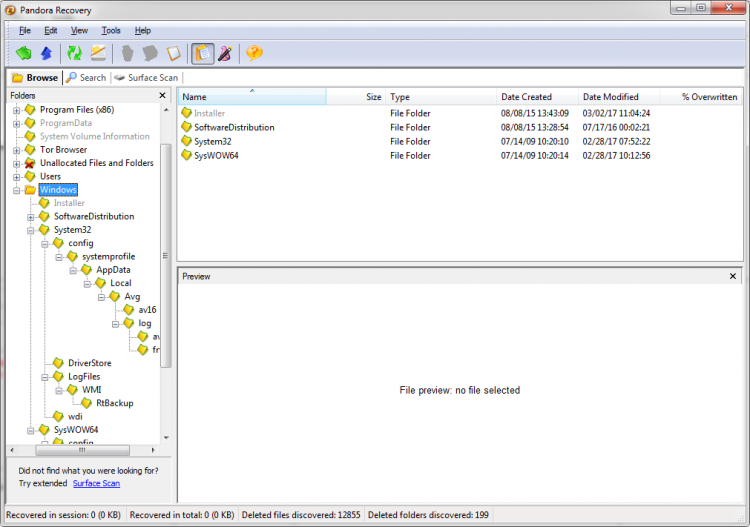The image size is (750, 527).
Task: Collapse the LogFiles tree node
Action: (45, 377)
